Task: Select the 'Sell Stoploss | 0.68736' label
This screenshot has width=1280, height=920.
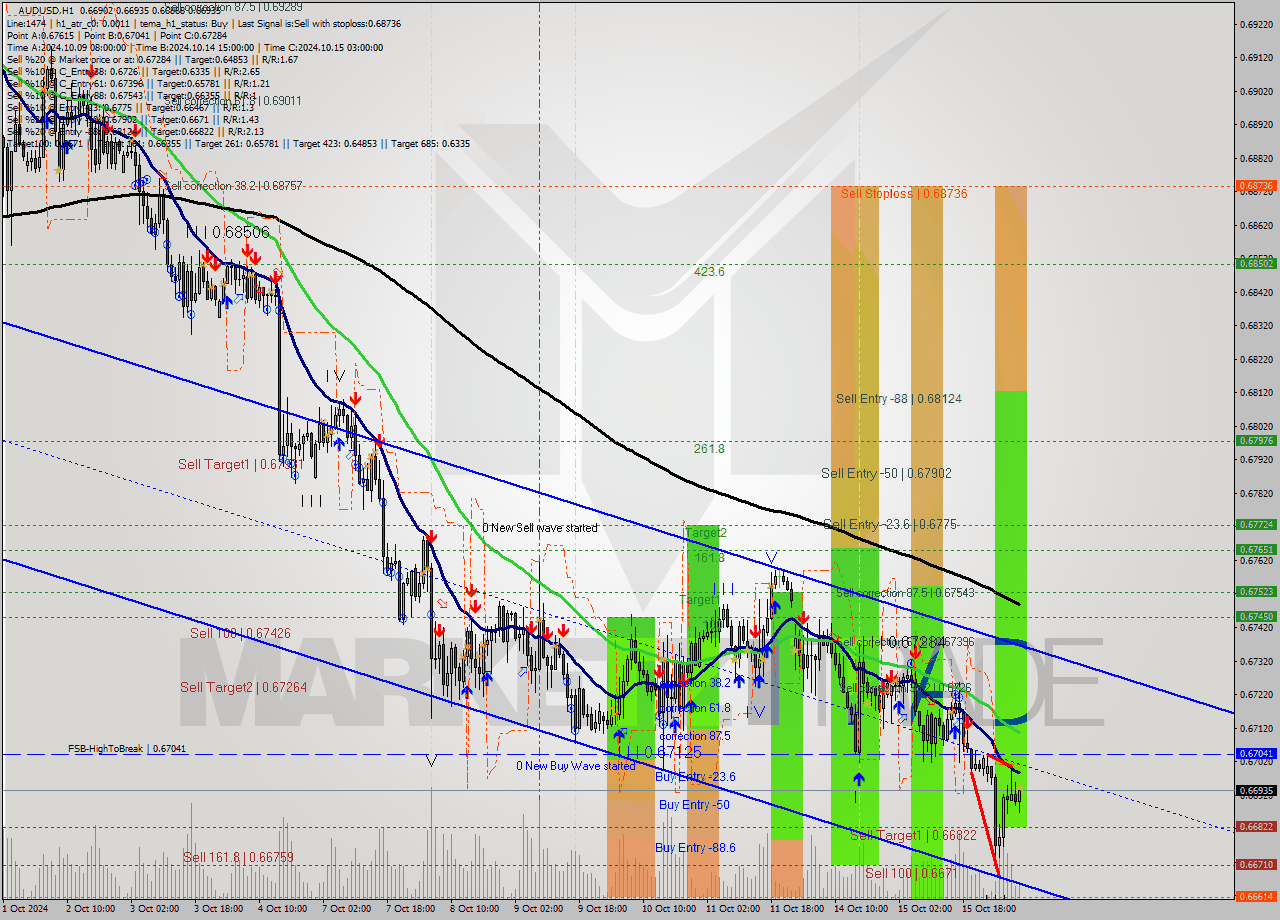Action: pos(904,193)
